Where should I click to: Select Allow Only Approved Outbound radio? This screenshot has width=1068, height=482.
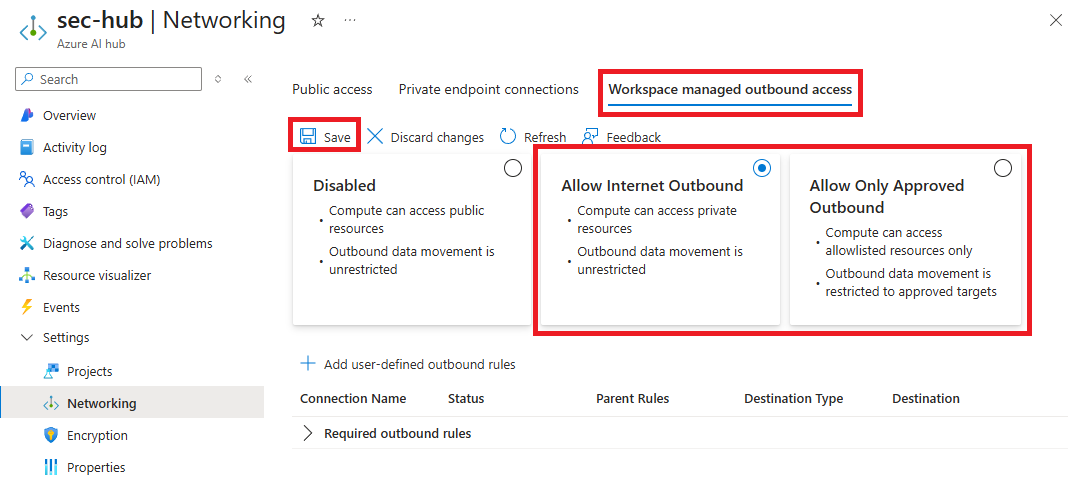(x=1003, y=168)
